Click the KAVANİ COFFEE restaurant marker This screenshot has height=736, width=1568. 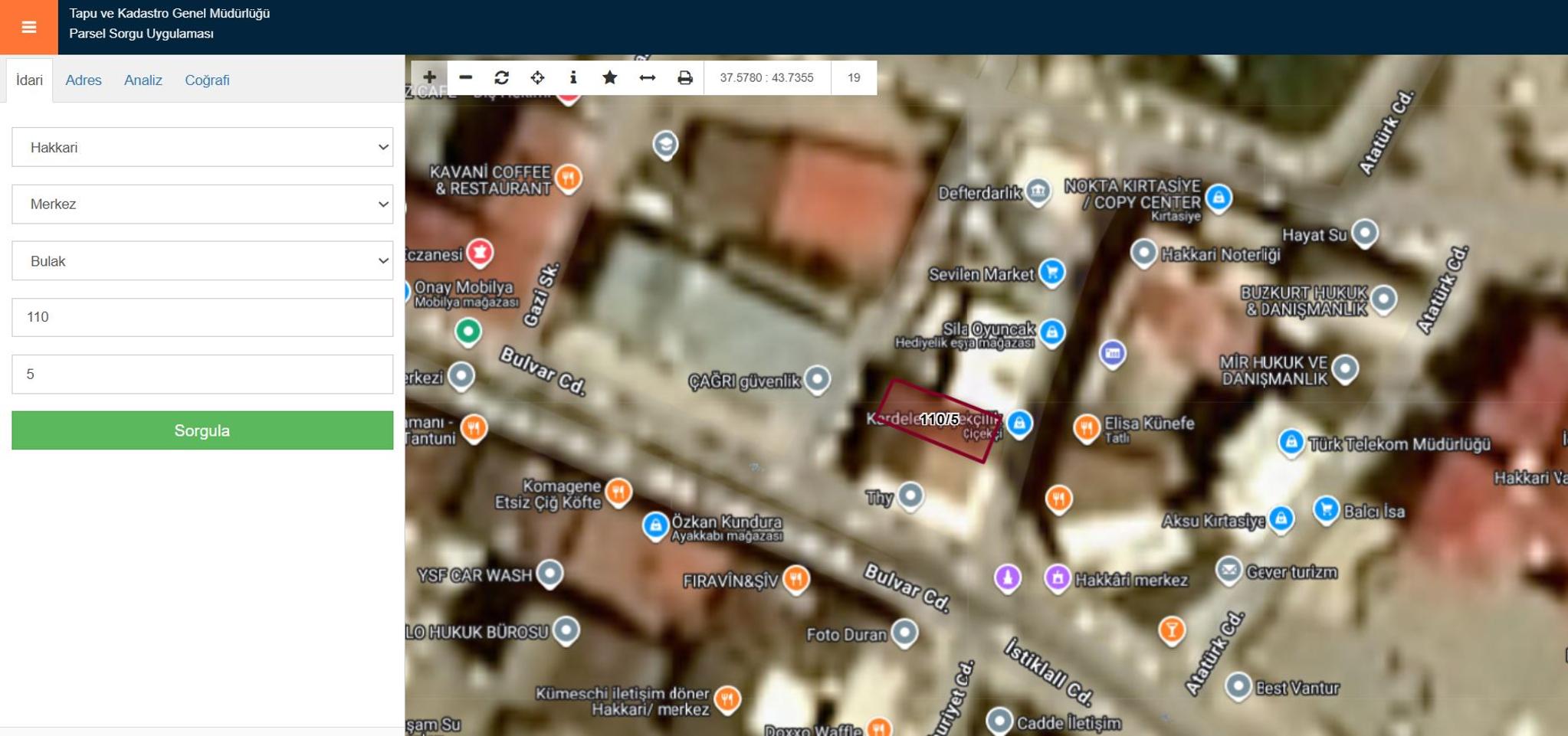pyautogui.click(x=568, y=178)
